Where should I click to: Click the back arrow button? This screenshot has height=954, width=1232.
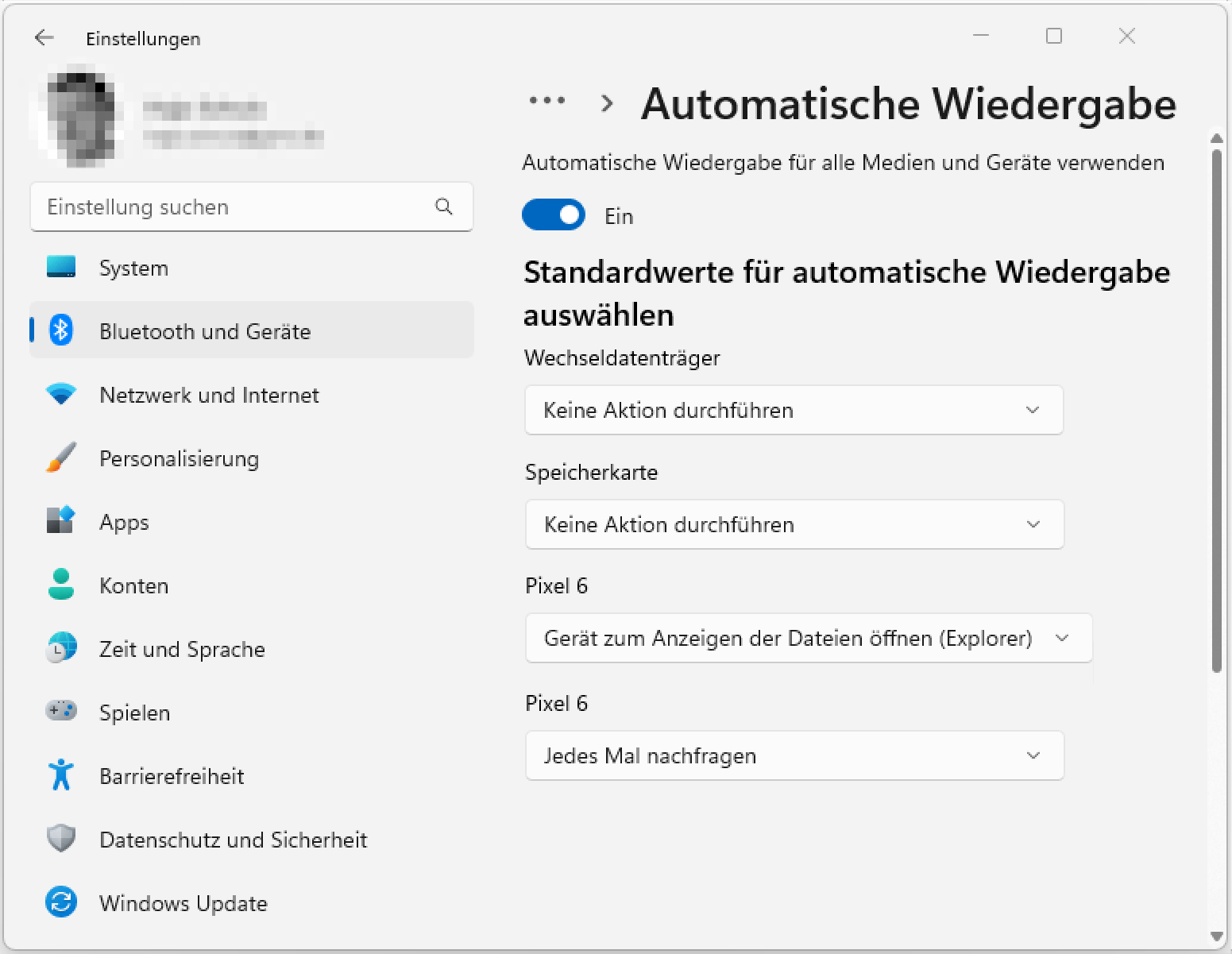click(44, 37)
